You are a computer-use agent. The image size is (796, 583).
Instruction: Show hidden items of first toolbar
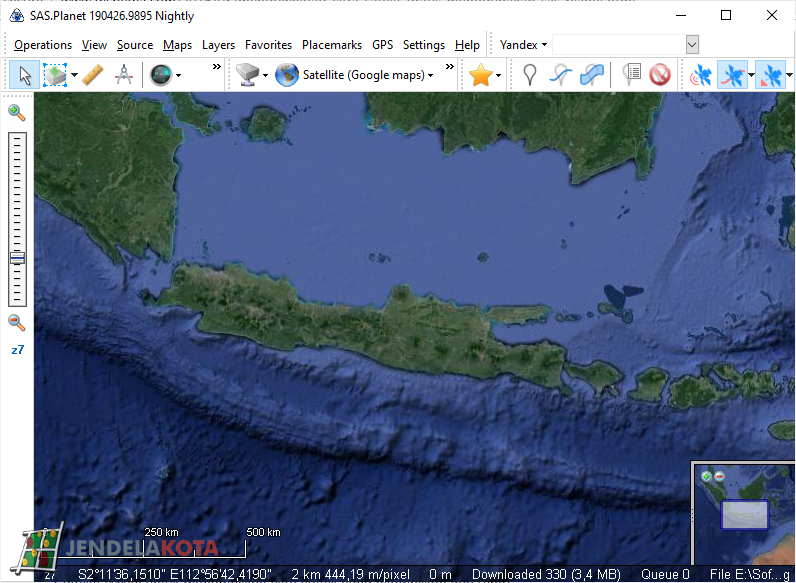[217, 67]
